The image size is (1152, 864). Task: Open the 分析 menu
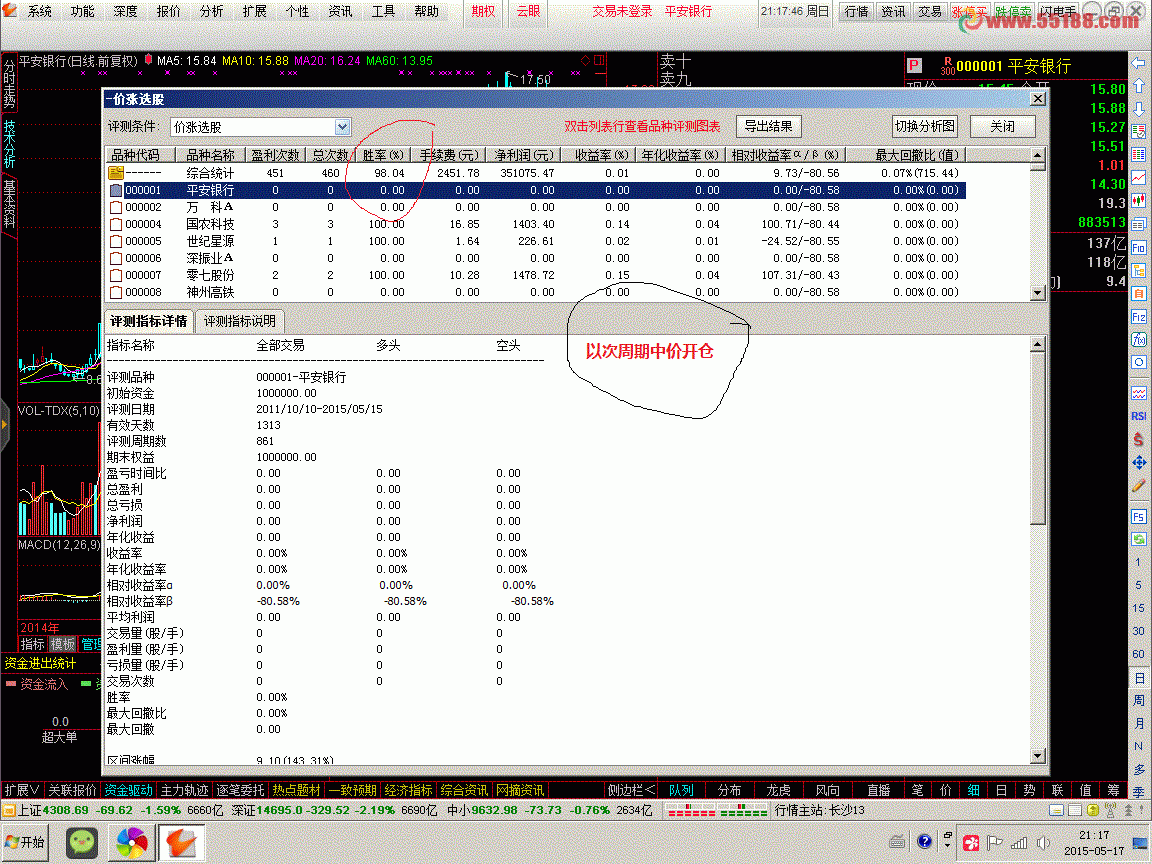(x=212, y=12)
